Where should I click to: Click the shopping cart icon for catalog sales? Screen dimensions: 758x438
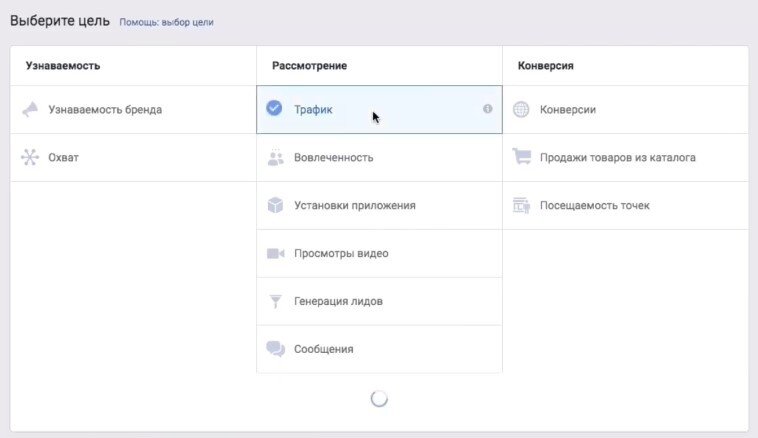click(522, 157)
